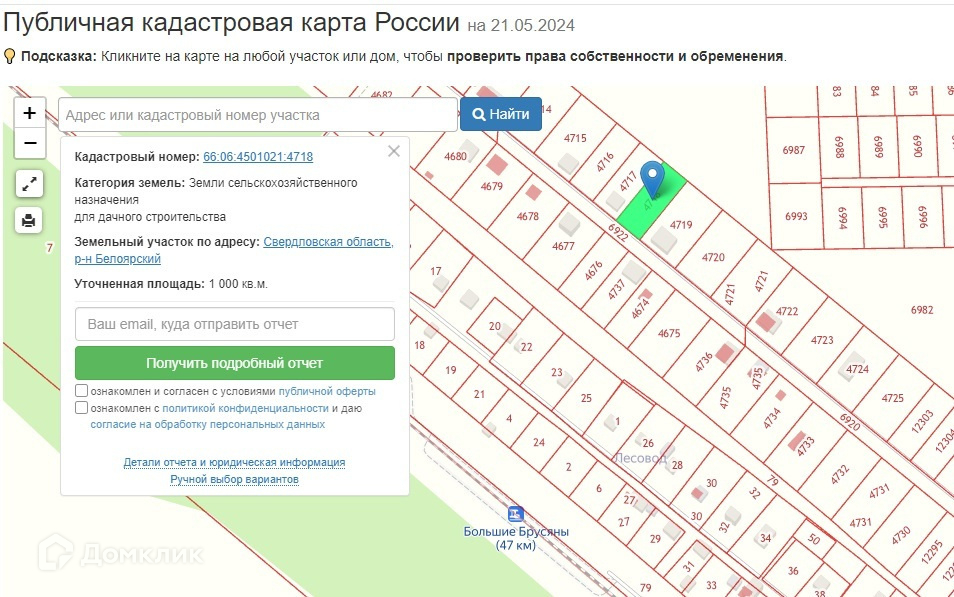
Task: Select large parcel 6982 on the map
Action: click(x=922, y=310)
